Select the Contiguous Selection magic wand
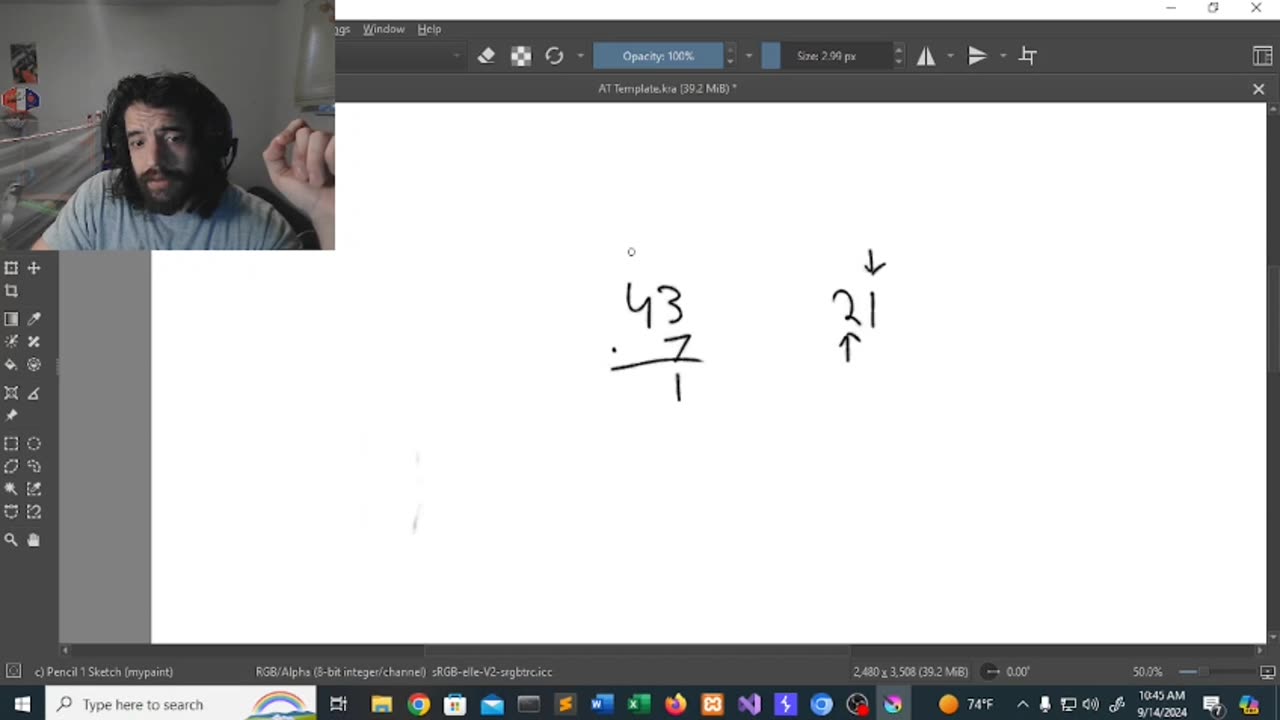The height and width of the screenshot is (720, 1280). 11,489
